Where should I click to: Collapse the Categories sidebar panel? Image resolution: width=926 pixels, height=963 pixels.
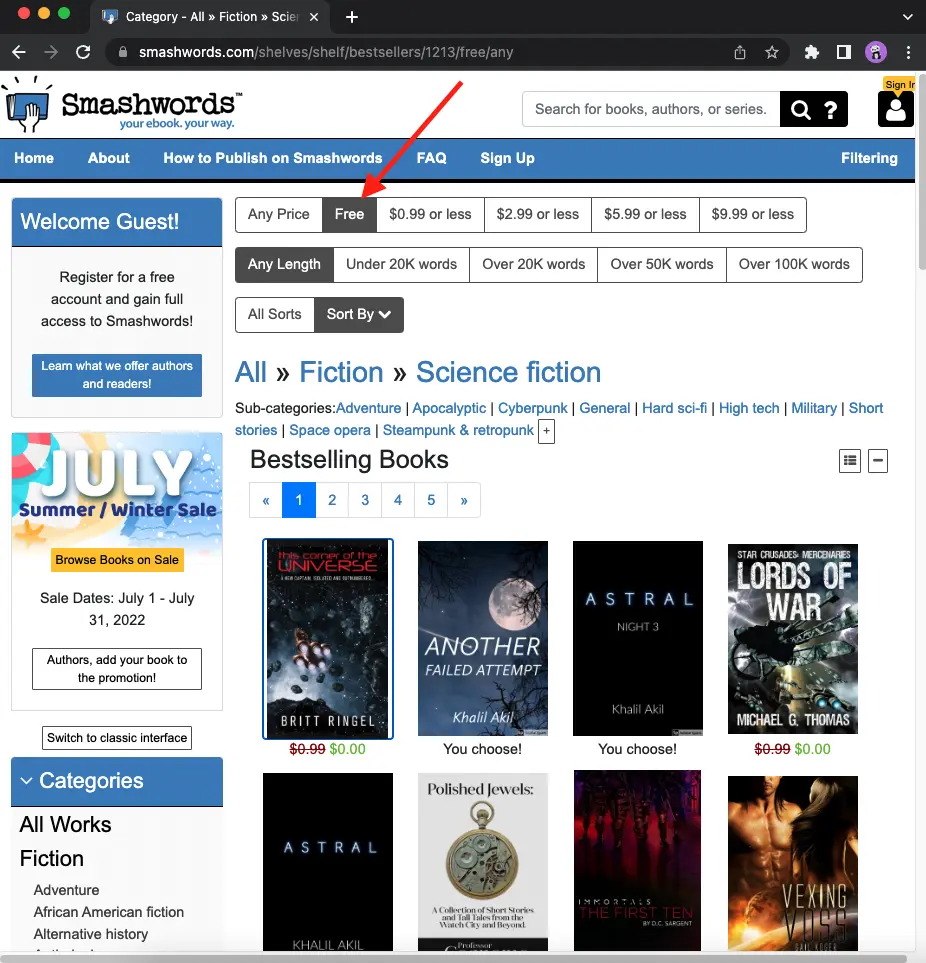click(x=26, y=781)
